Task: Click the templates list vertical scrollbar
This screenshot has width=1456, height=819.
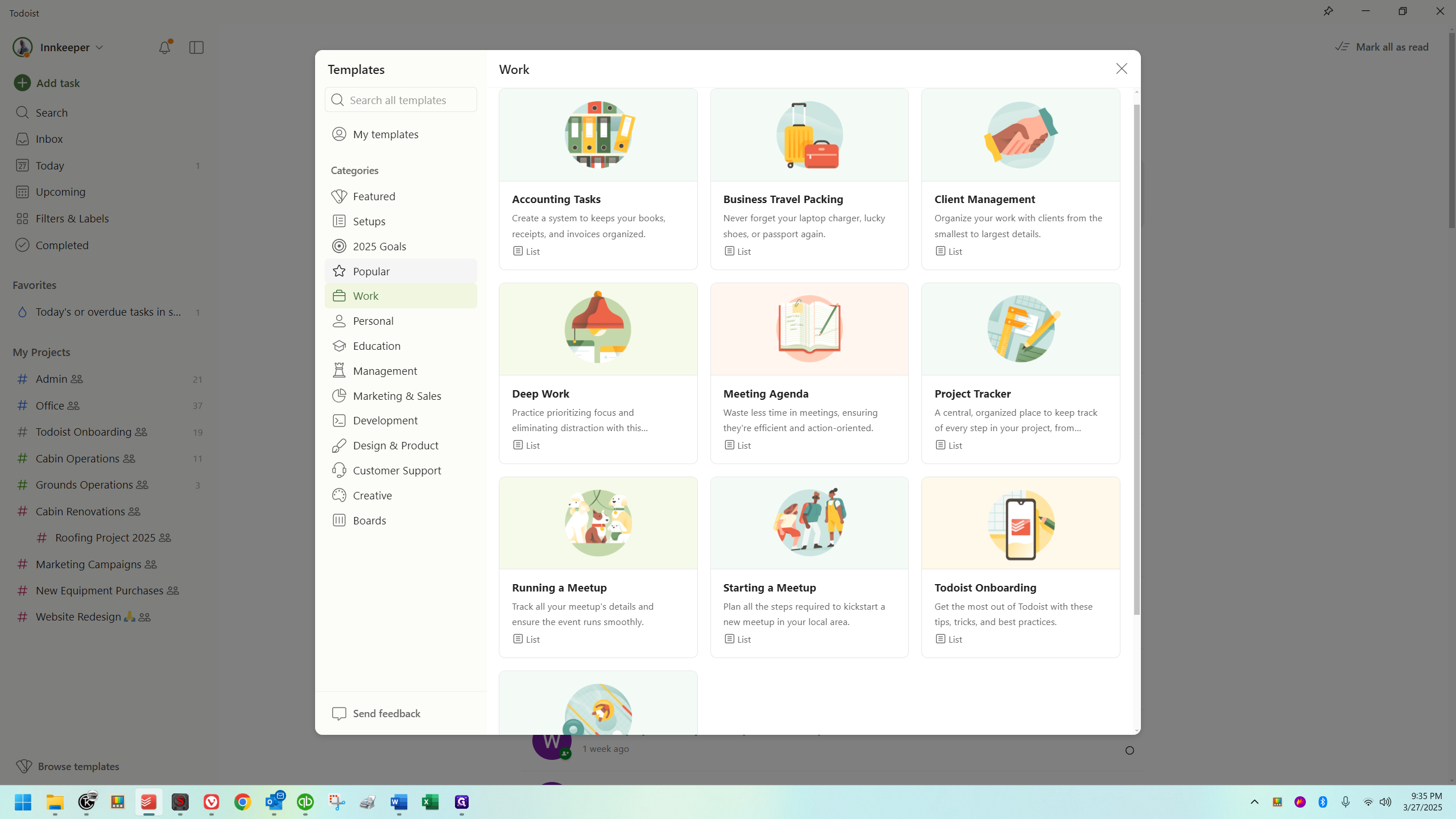Action: point(1136,359)
